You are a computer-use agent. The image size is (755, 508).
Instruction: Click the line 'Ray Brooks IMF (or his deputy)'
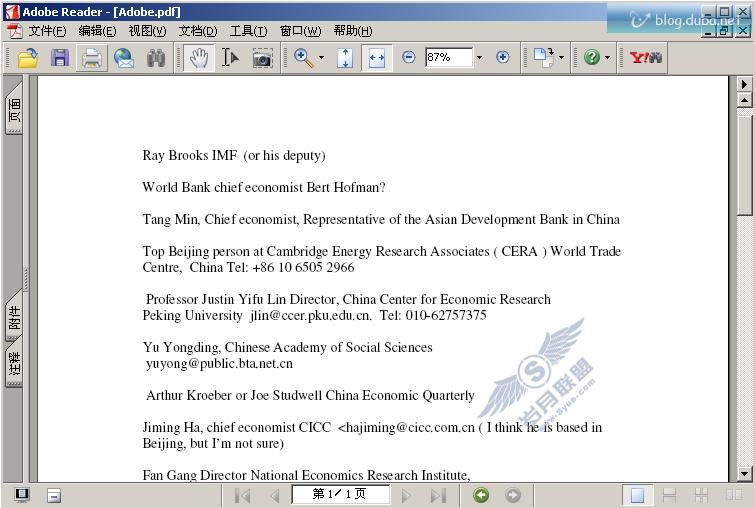click(x=234, y=156)
